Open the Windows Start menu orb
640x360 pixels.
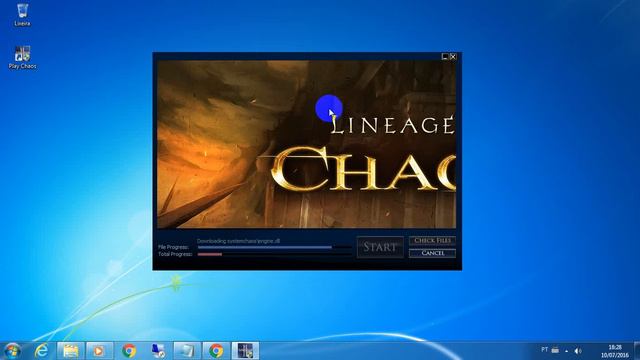click(x=12, y=351)
